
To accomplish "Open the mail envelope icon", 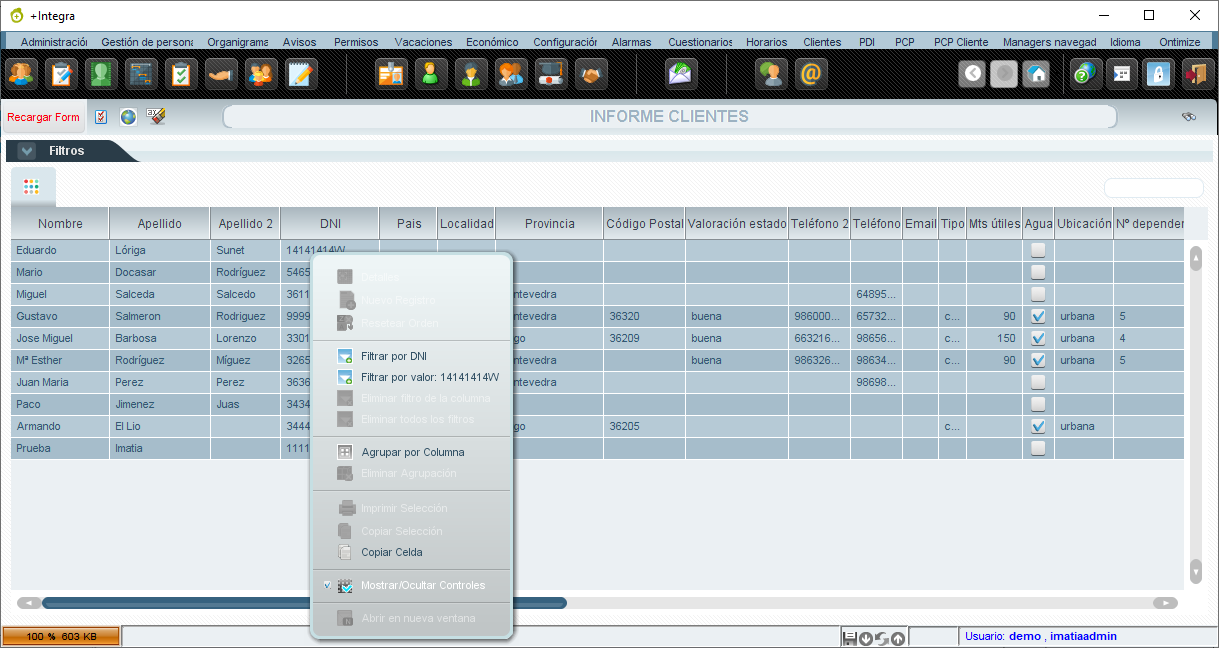I will [681, 74].
